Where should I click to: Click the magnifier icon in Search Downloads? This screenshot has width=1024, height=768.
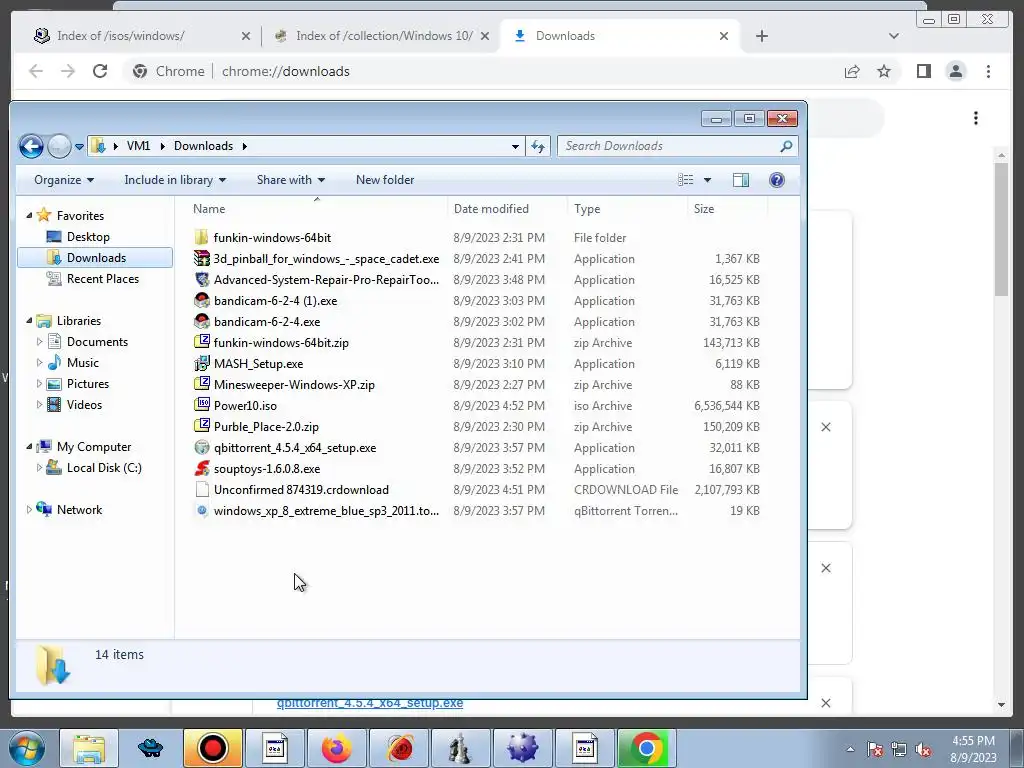786,146
